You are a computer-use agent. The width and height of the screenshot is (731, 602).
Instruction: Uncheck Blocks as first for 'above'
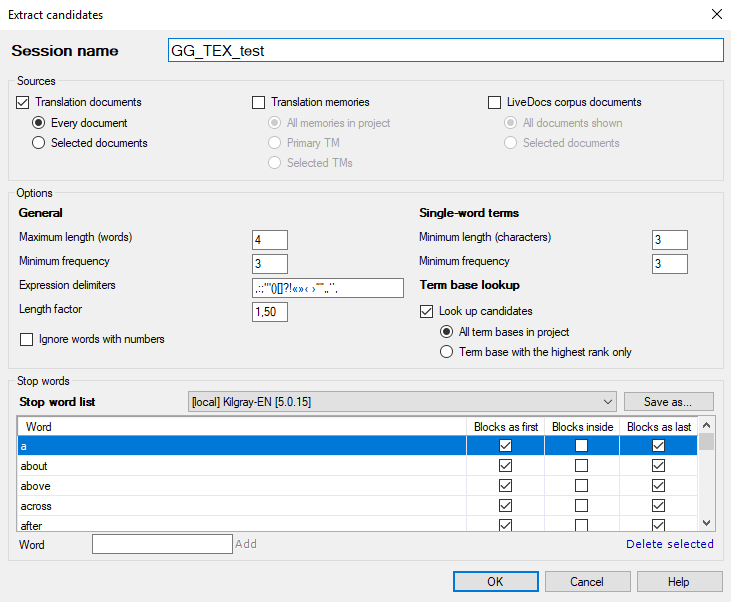505,486
